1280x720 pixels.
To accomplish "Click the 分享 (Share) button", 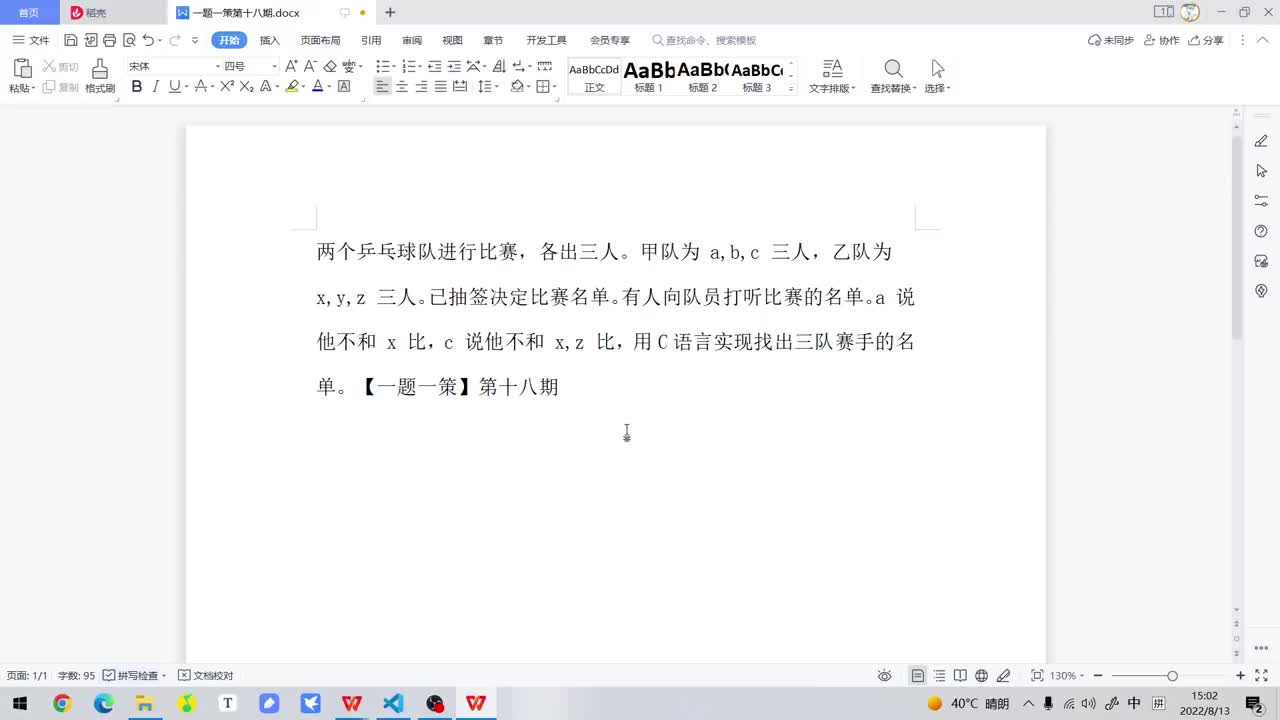I will [1207, 40].
